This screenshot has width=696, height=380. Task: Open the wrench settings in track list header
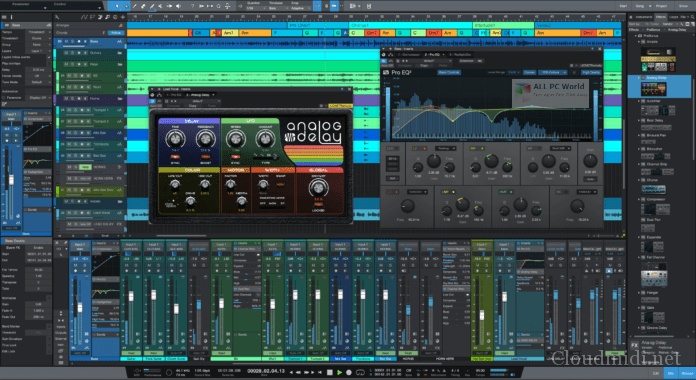click(x=57, y=17)
